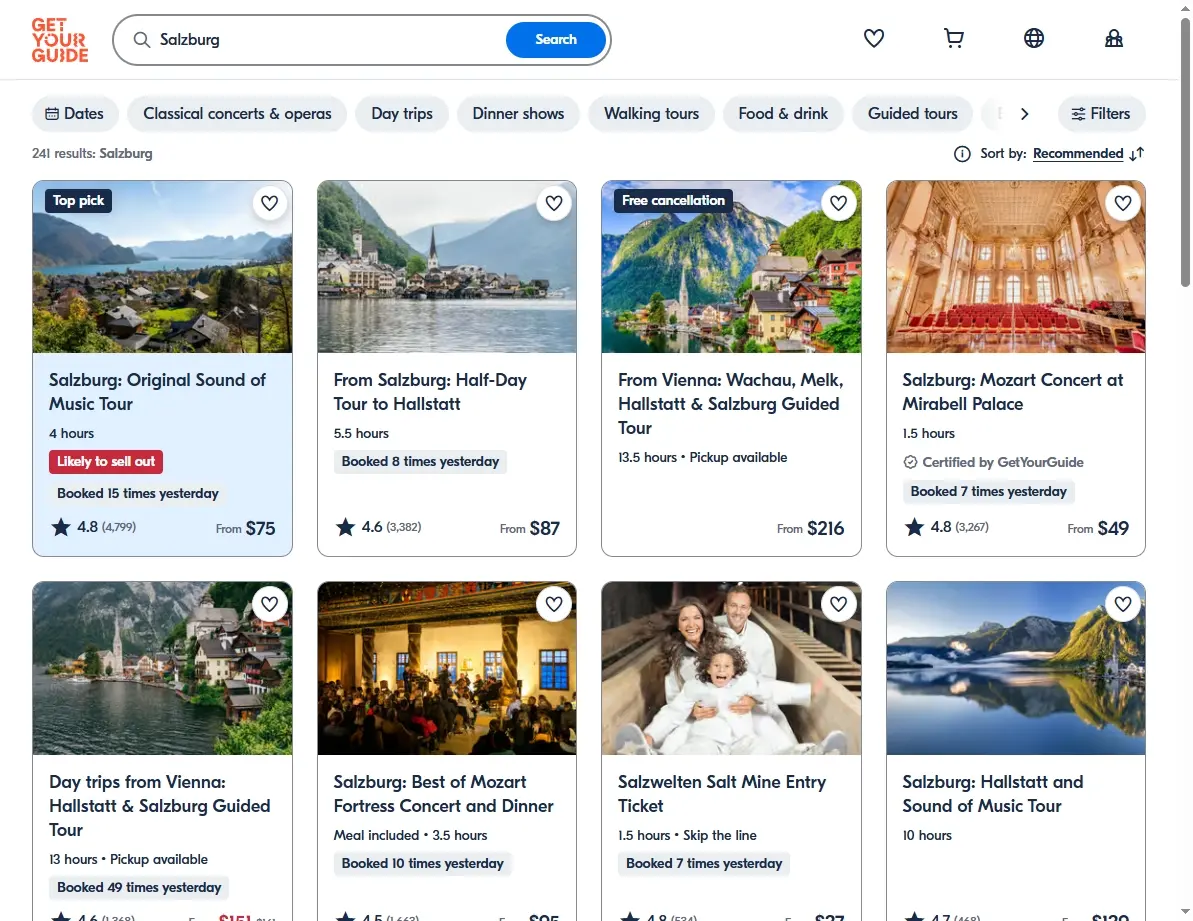Favorite the Half-Day Tour to Hallstatt
Screen dimensions: 1193x921
point(554,203)
